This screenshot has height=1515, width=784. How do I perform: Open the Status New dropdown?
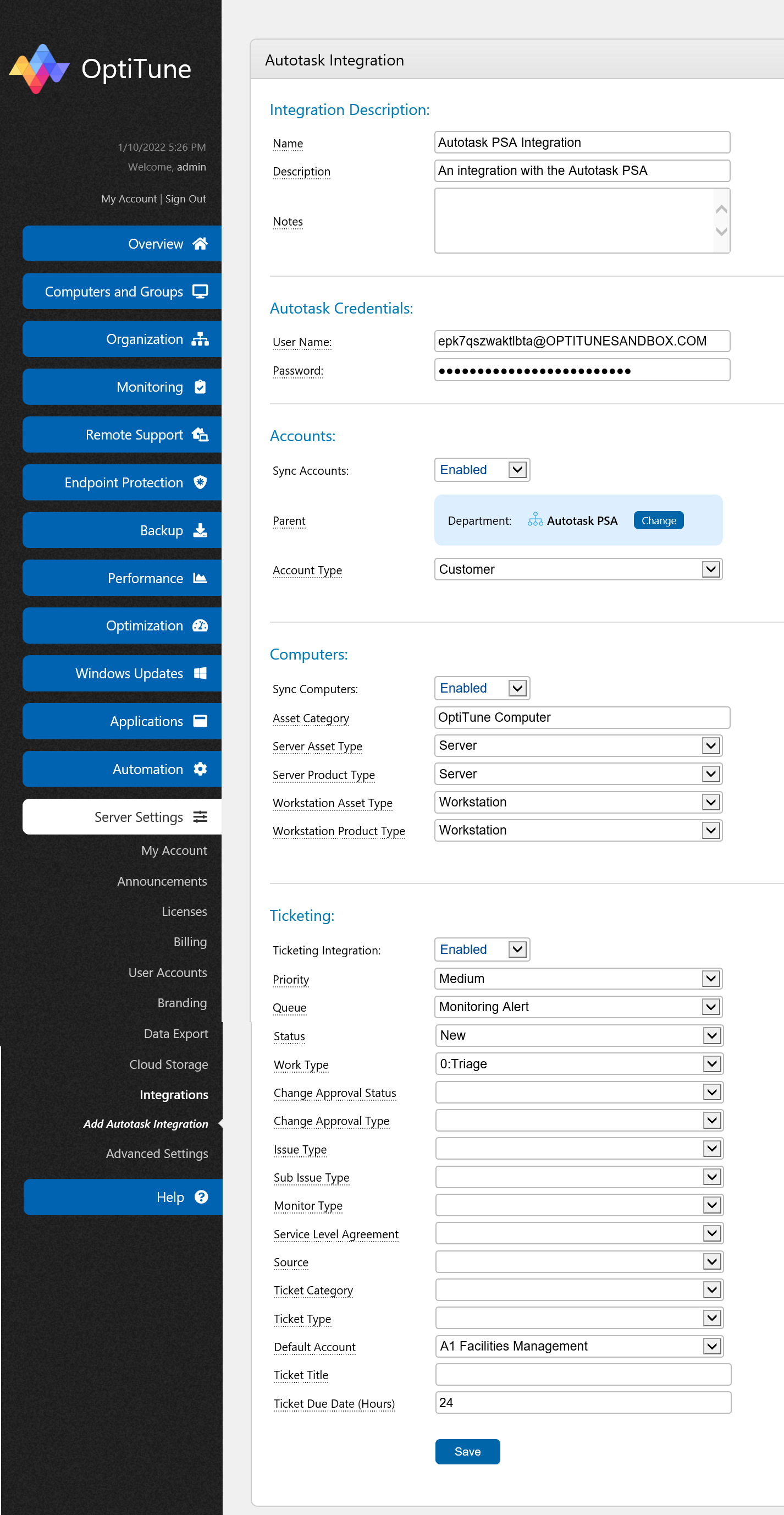(x=579, y=1035)
